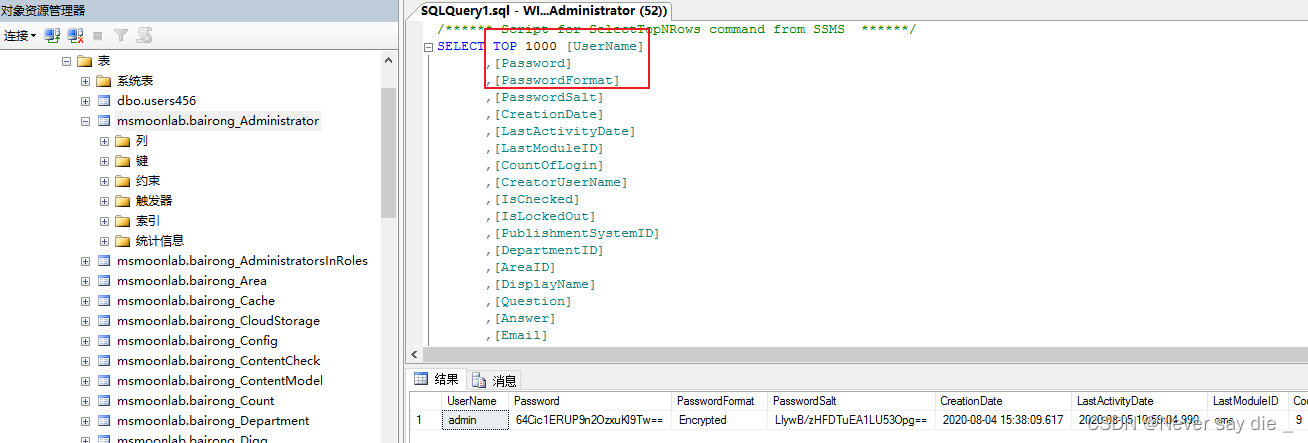The image size is (1308, 443).
Task: Click the PasswordFormat column header
Action: (720, 401)
